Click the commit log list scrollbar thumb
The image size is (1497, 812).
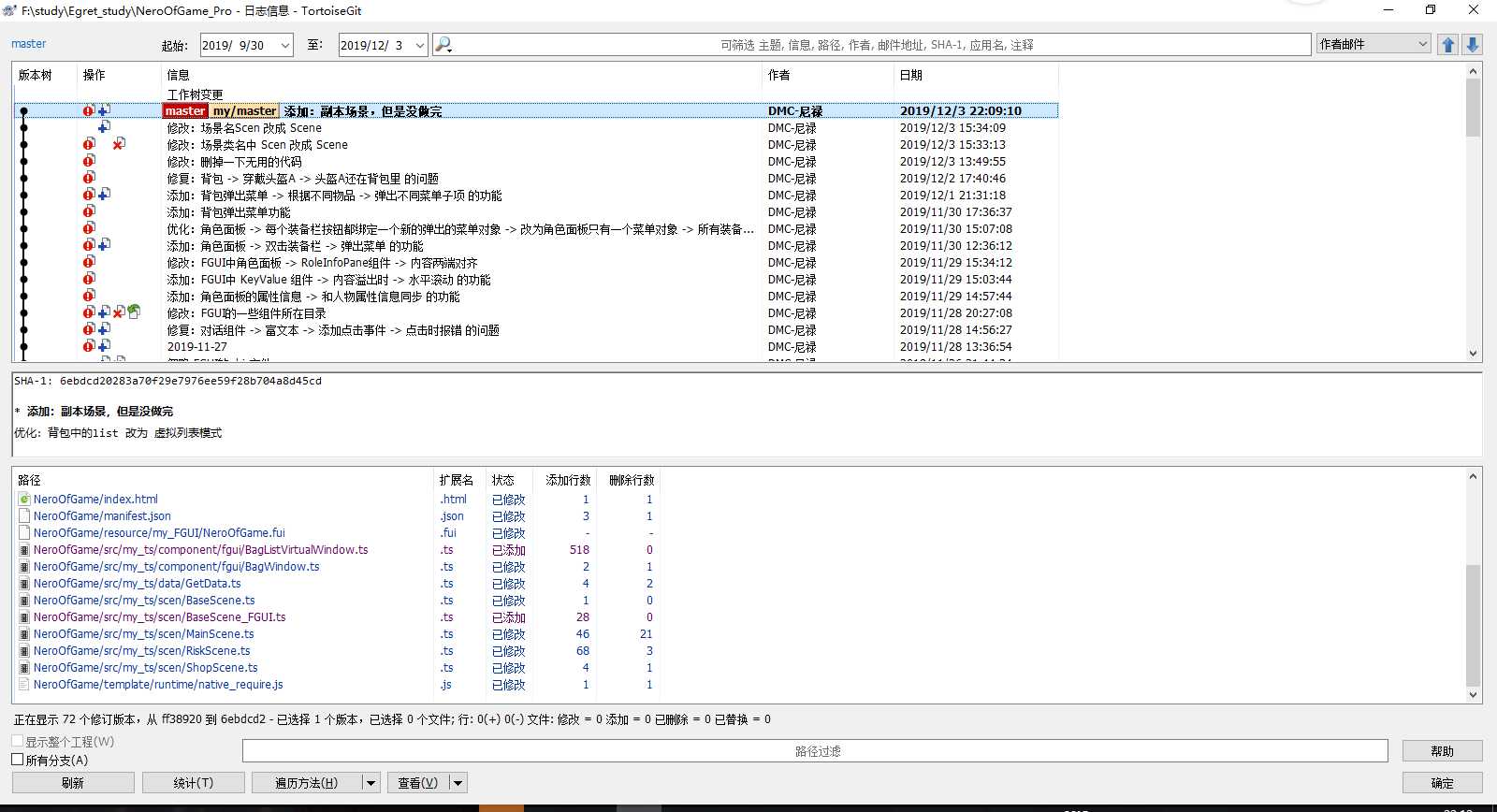tap(1473, 107)
